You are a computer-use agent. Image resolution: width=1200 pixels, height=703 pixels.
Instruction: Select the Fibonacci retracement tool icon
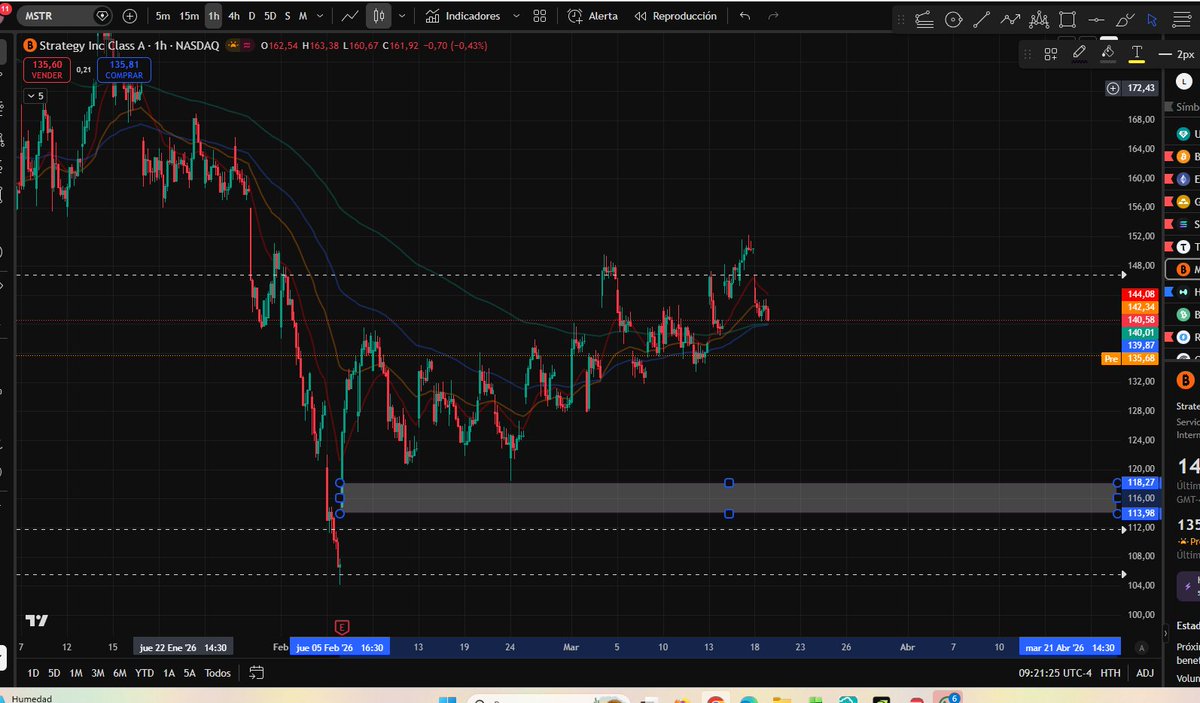click(x=924, y=20)
